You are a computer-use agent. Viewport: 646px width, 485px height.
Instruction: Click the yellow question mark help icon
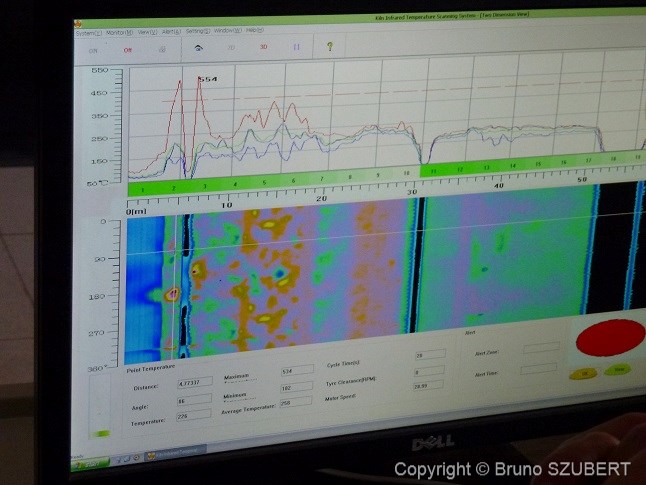pyautogui.click(x=329, y=47)
